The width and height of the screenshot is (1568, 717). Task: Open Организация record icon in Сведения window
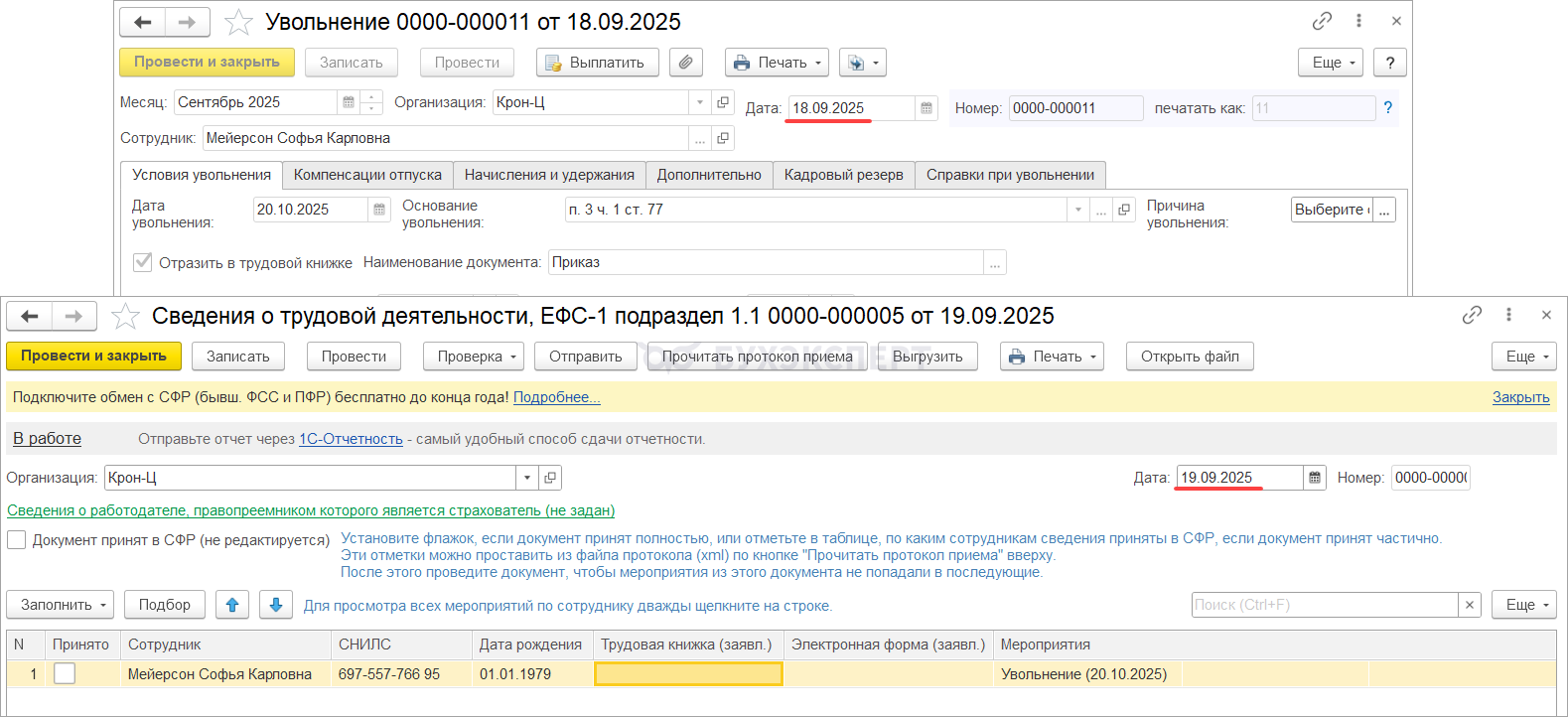[x=550, y=478]
